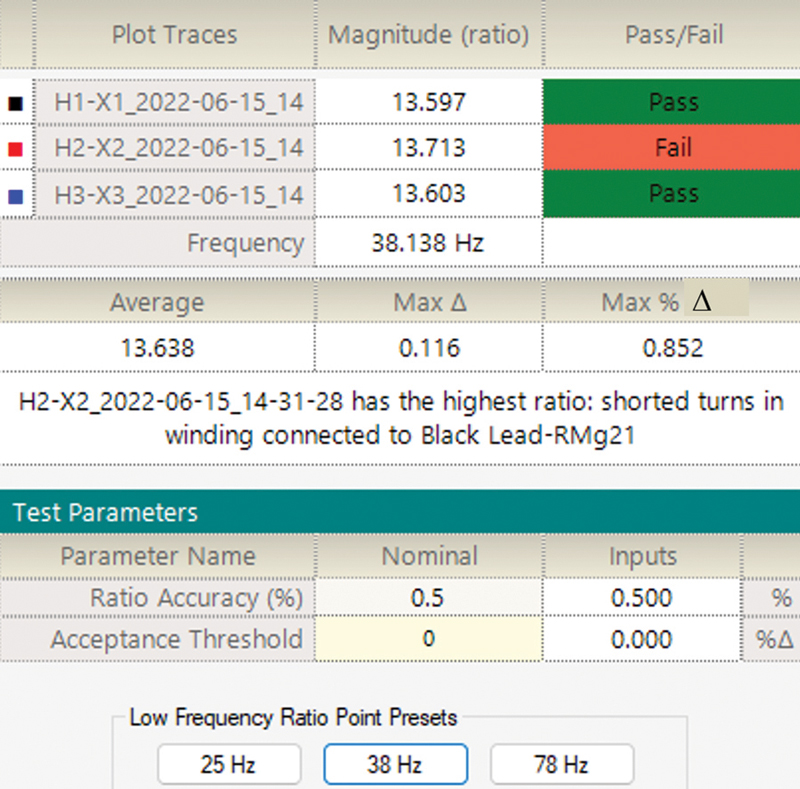The width and height of the screenshot is (800, 789).
Task: Click the Acceptance Threshold nominal value cell
Action: click(x=429, y=639)
